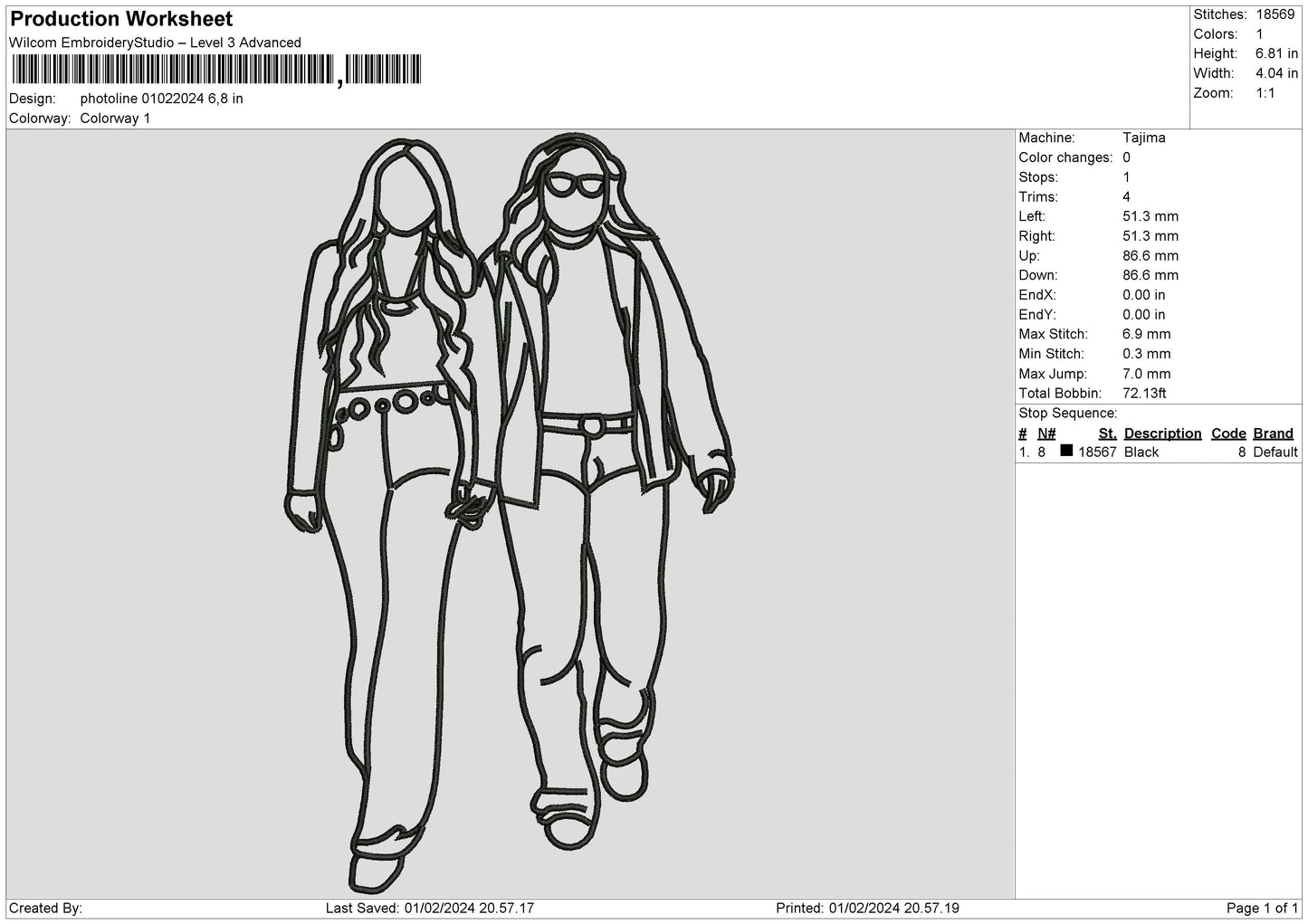The width and height of the screenshot is (1308, 924).
Task: Click the Trims value 4
Action: click(x=1127, y=196)
